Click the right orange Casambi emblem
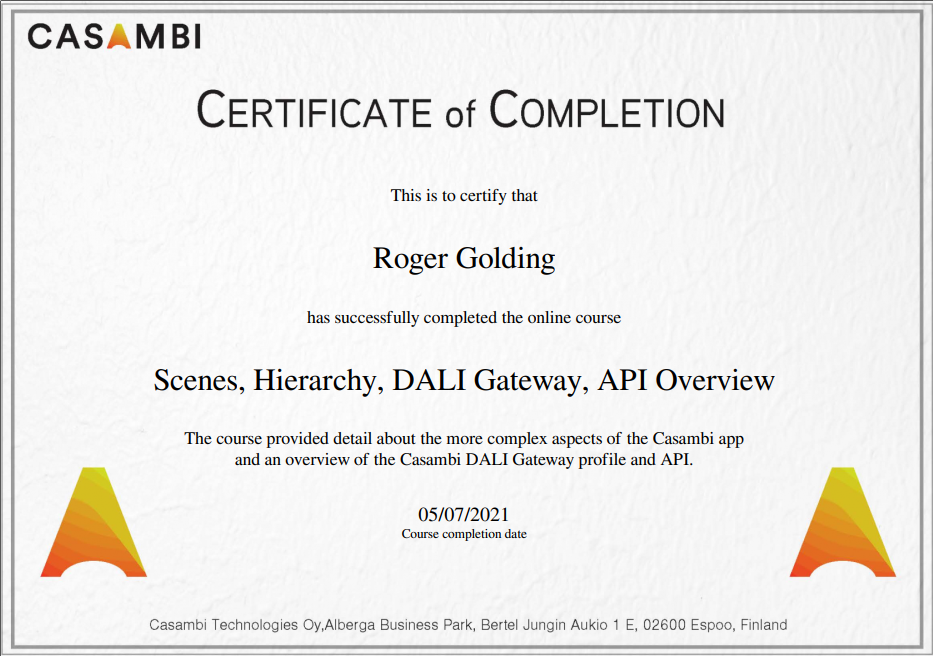The width and height of the screenshot is (933, 656). pyautogui.click(x=842, y=523)
